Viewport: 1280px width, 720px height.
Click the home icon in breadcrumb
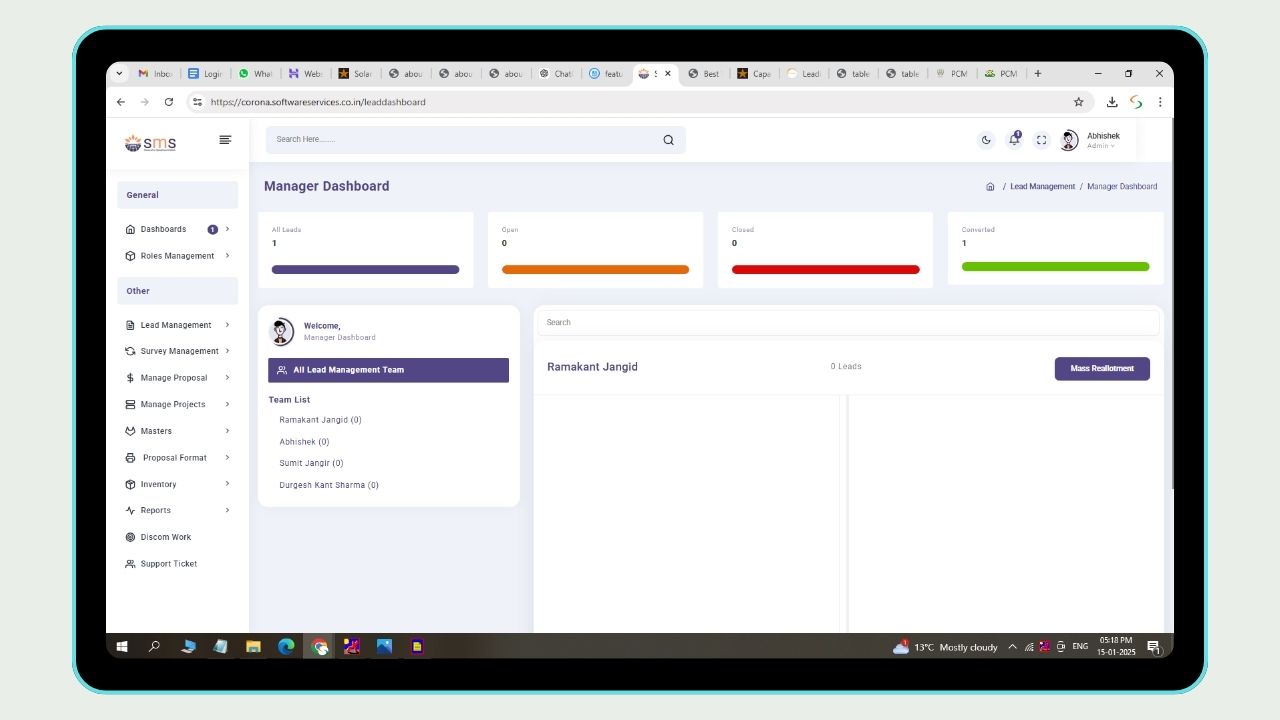990,187
